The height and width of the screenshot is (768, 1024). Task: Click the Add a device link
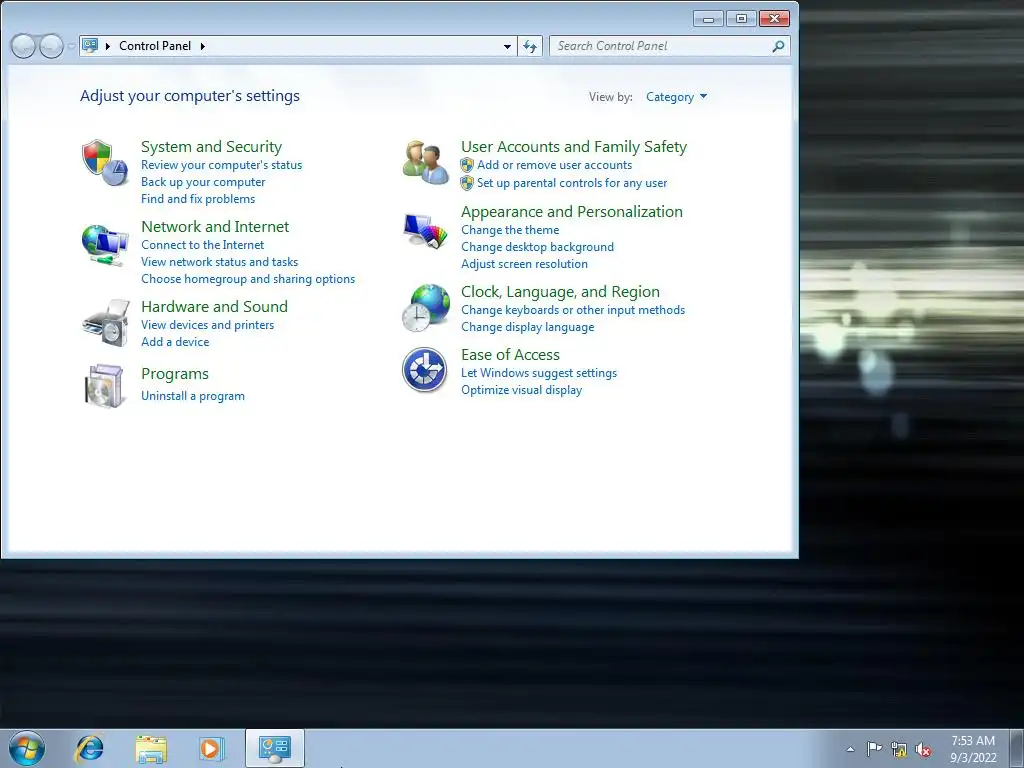pyautogui.click(x=175, y=342)
